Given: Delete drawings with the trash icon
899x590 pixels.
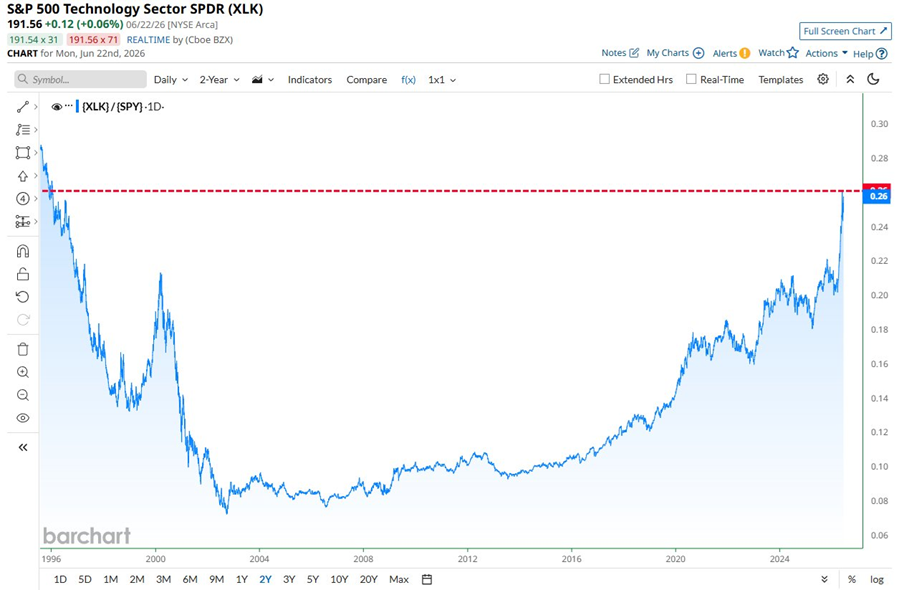Looking at the screenshot, I should click(x=22, y=349).
